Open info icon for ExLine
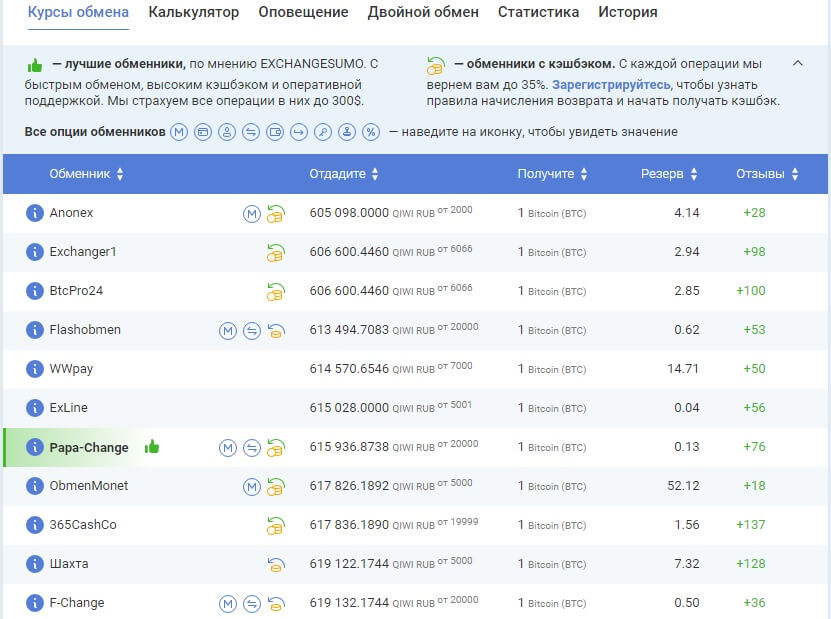This screenshot has width=831, height=619. tap(34, 408)
